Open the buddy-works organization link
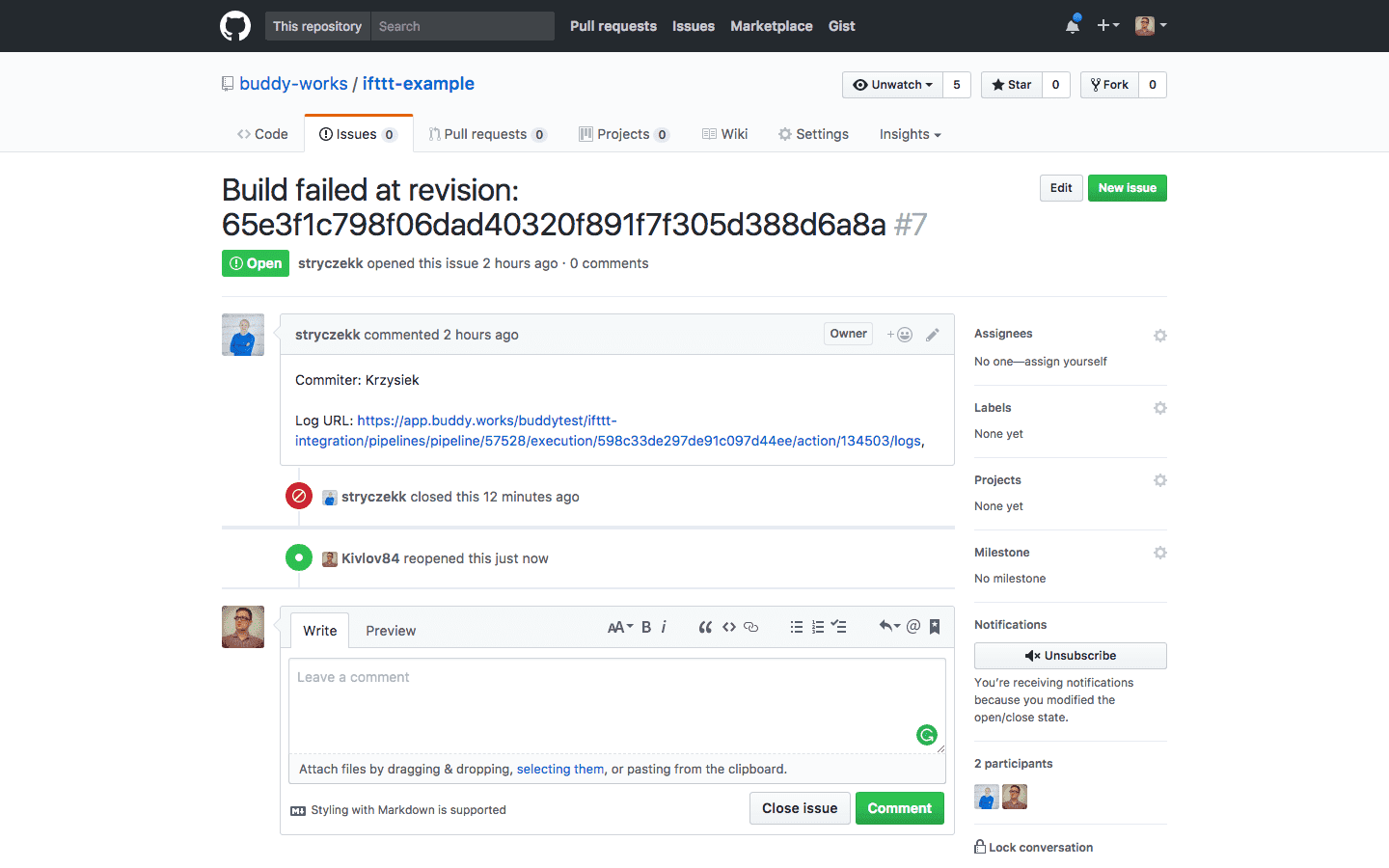The image size is (1389, 868). 293,84
